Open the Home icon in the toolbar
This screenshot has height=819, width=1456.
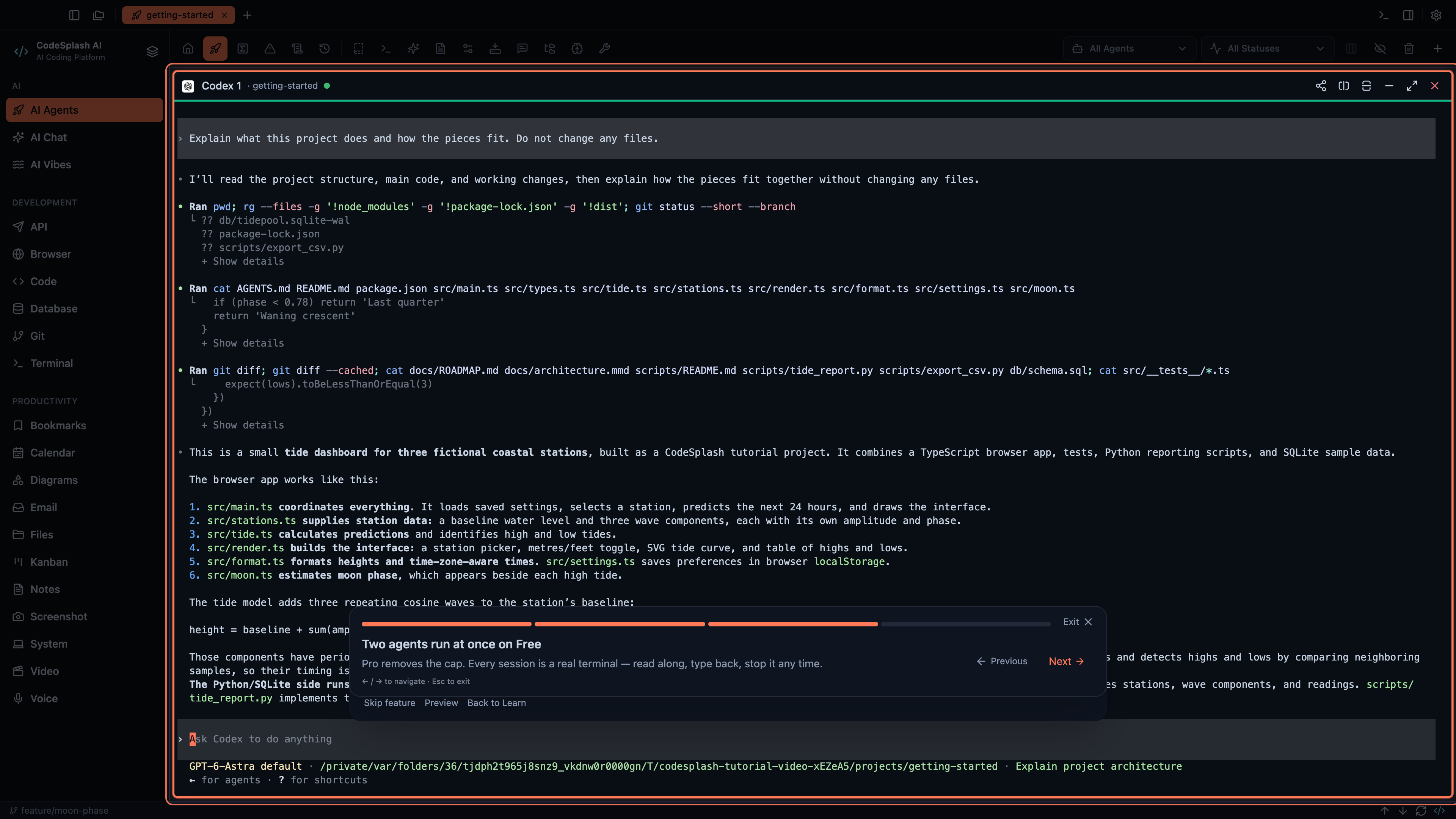(x=188, y=49)
